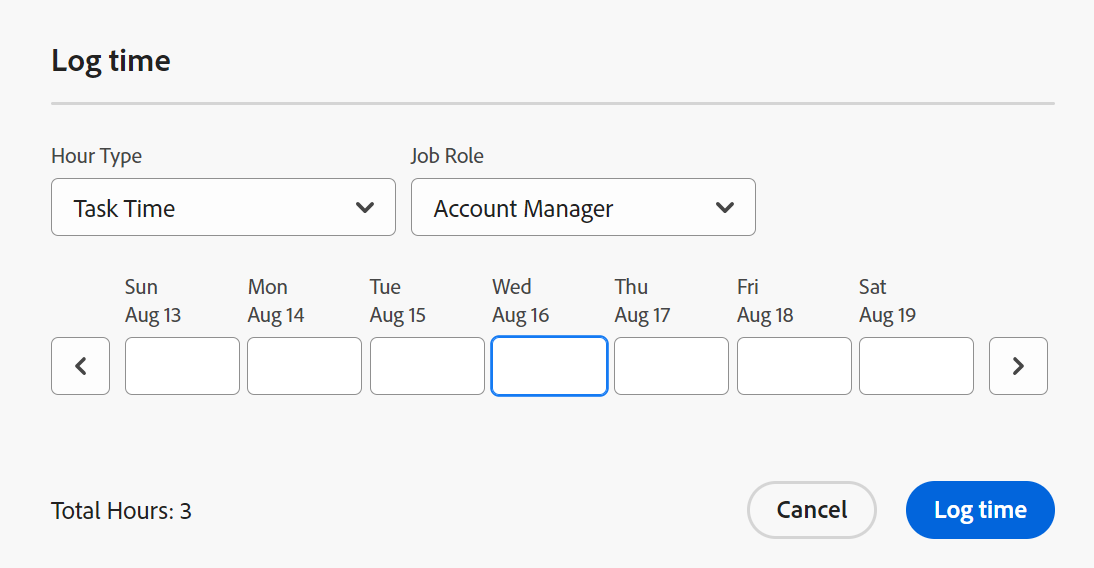Click the Wed Aug 16 column header

click(521, 301)
